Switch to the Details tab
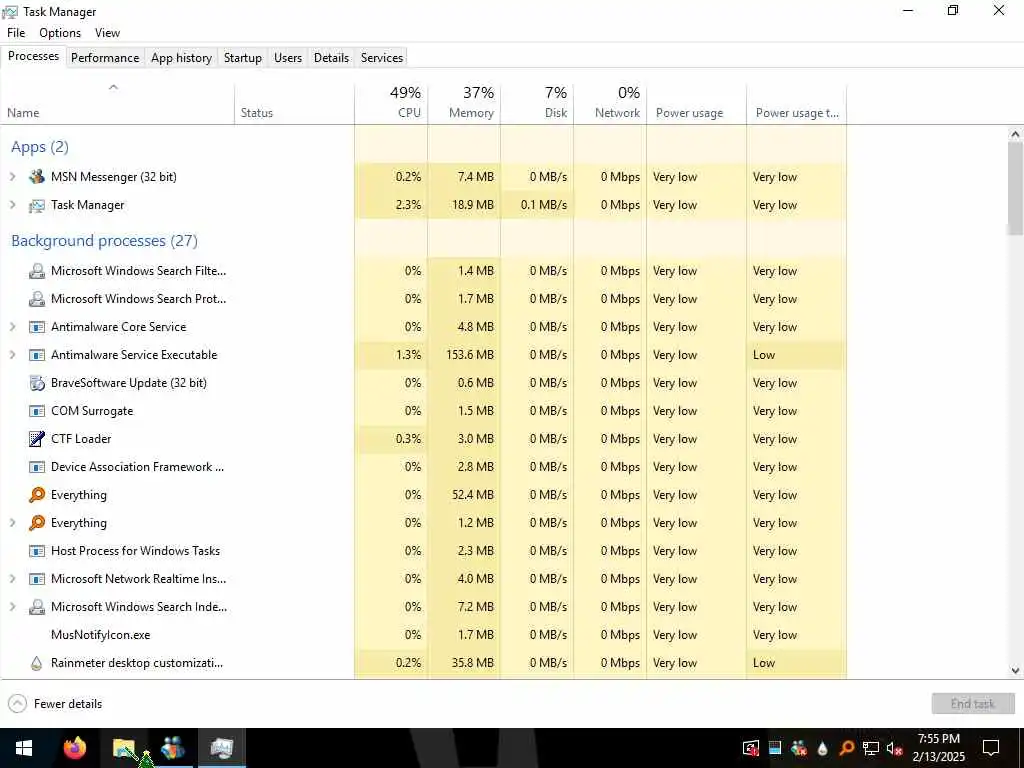This screenshot has width=1024, height=768. coord(331,57)
